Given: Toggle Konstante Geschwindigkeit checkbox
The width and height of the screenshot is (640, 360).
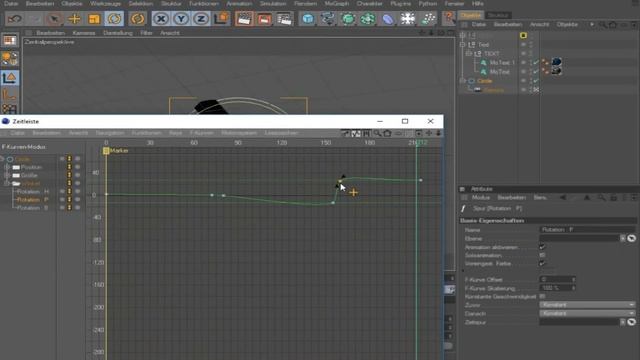Looking at the screenshot, I should coord(542,296).
